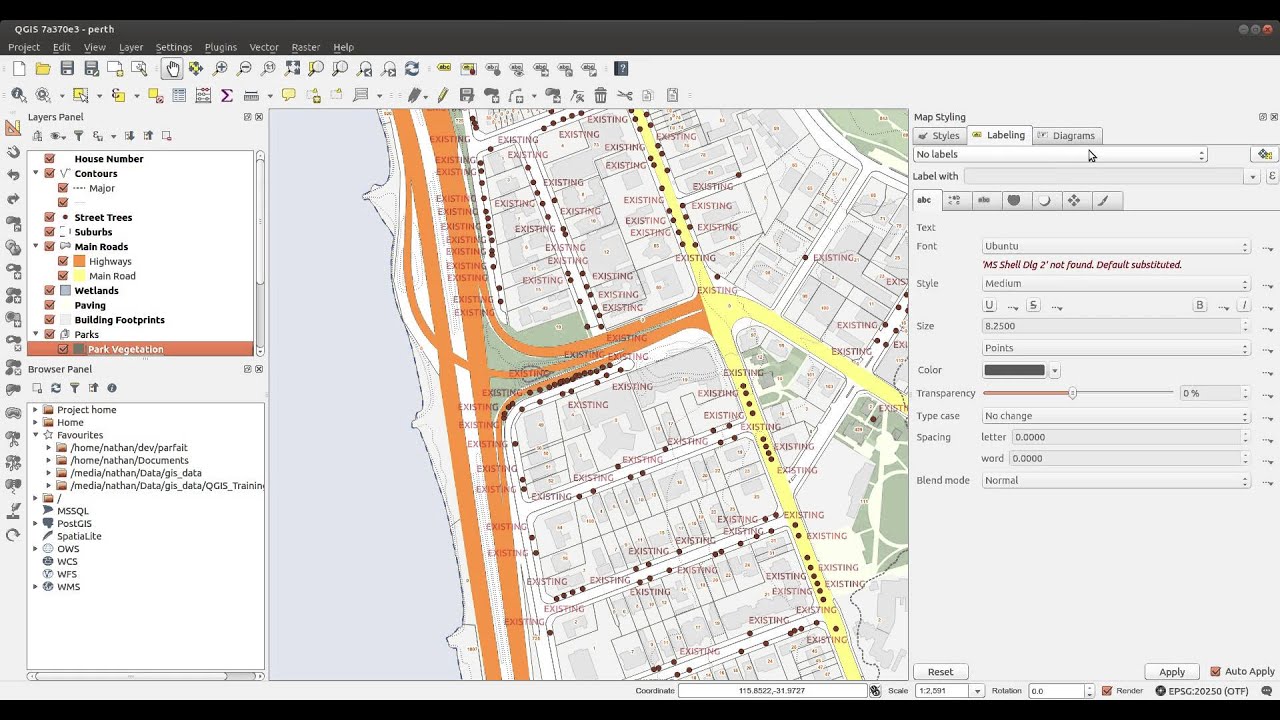Toggle visibility of Street Trees layer
1280x720 pixels.
pyautogui.click(x=49, y=217)
